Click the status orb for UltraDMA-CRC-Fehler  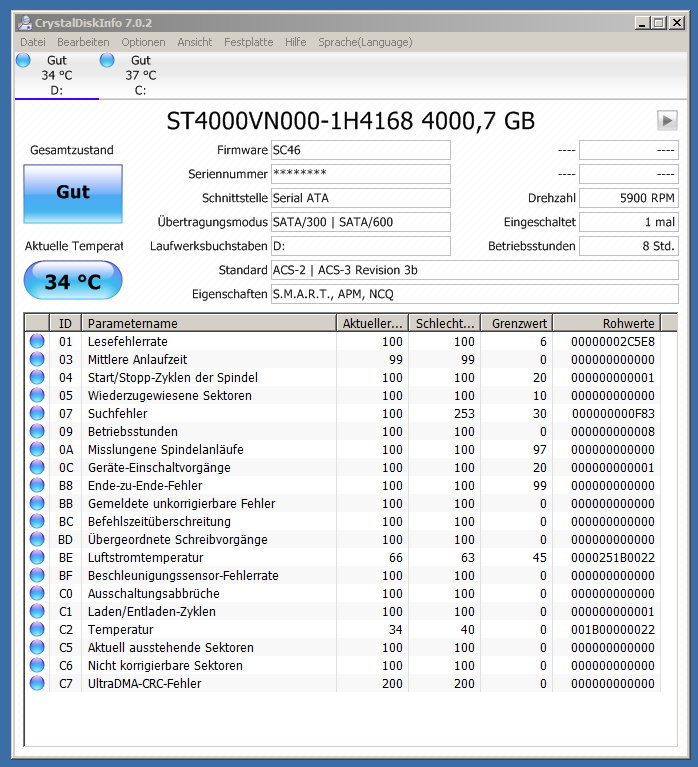point(37,683)
